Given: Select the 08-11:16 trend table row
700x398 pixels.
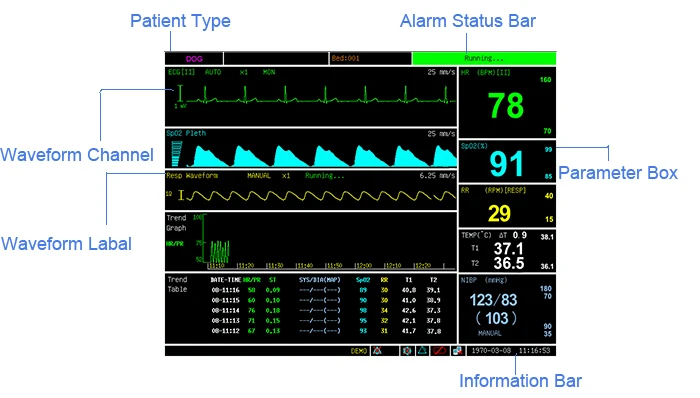Looking at the screenshot, I should coord(326,290).
